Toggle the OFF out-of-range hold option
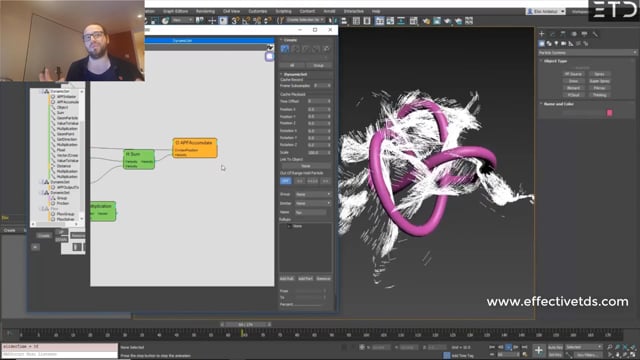 286,181
